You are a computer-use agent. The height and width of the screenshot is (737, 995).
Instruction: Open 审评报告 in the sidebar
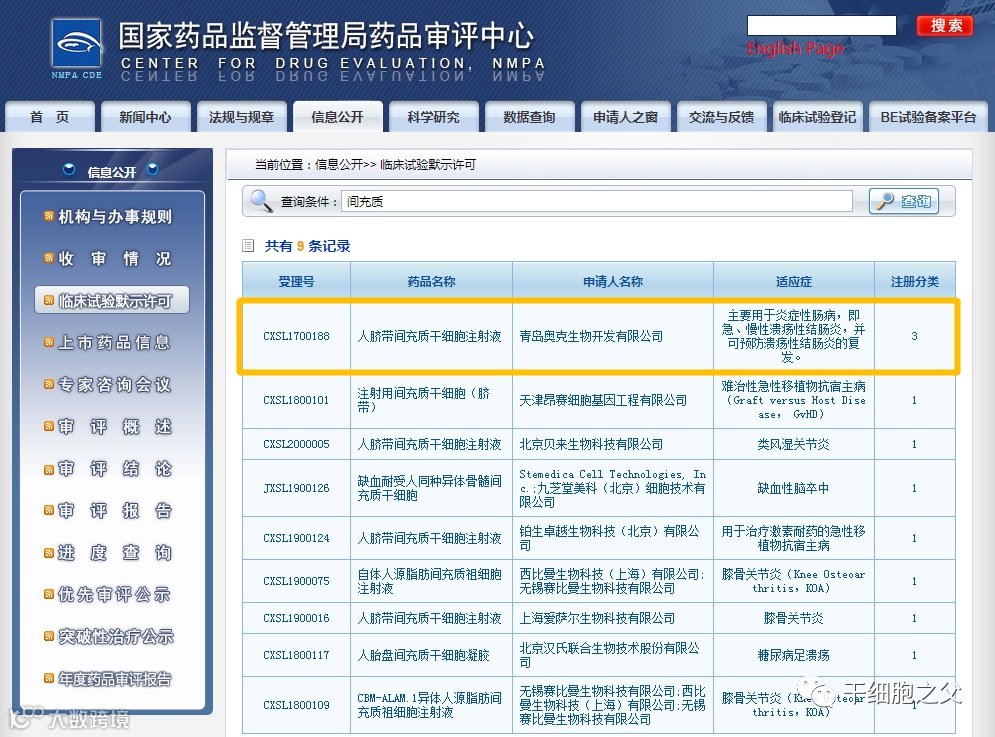click(x=115, y=510)
